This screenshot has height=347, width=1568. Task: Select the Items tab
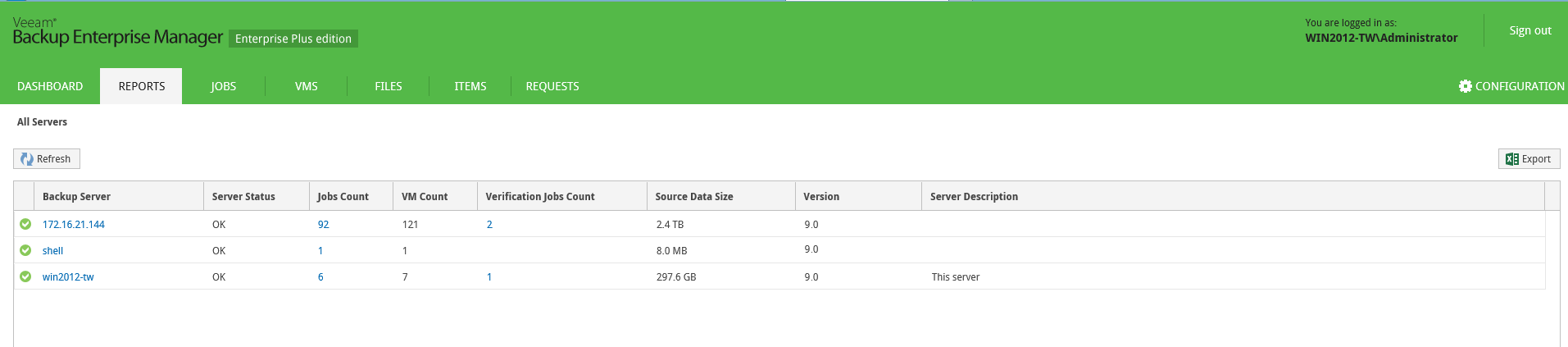470,86
